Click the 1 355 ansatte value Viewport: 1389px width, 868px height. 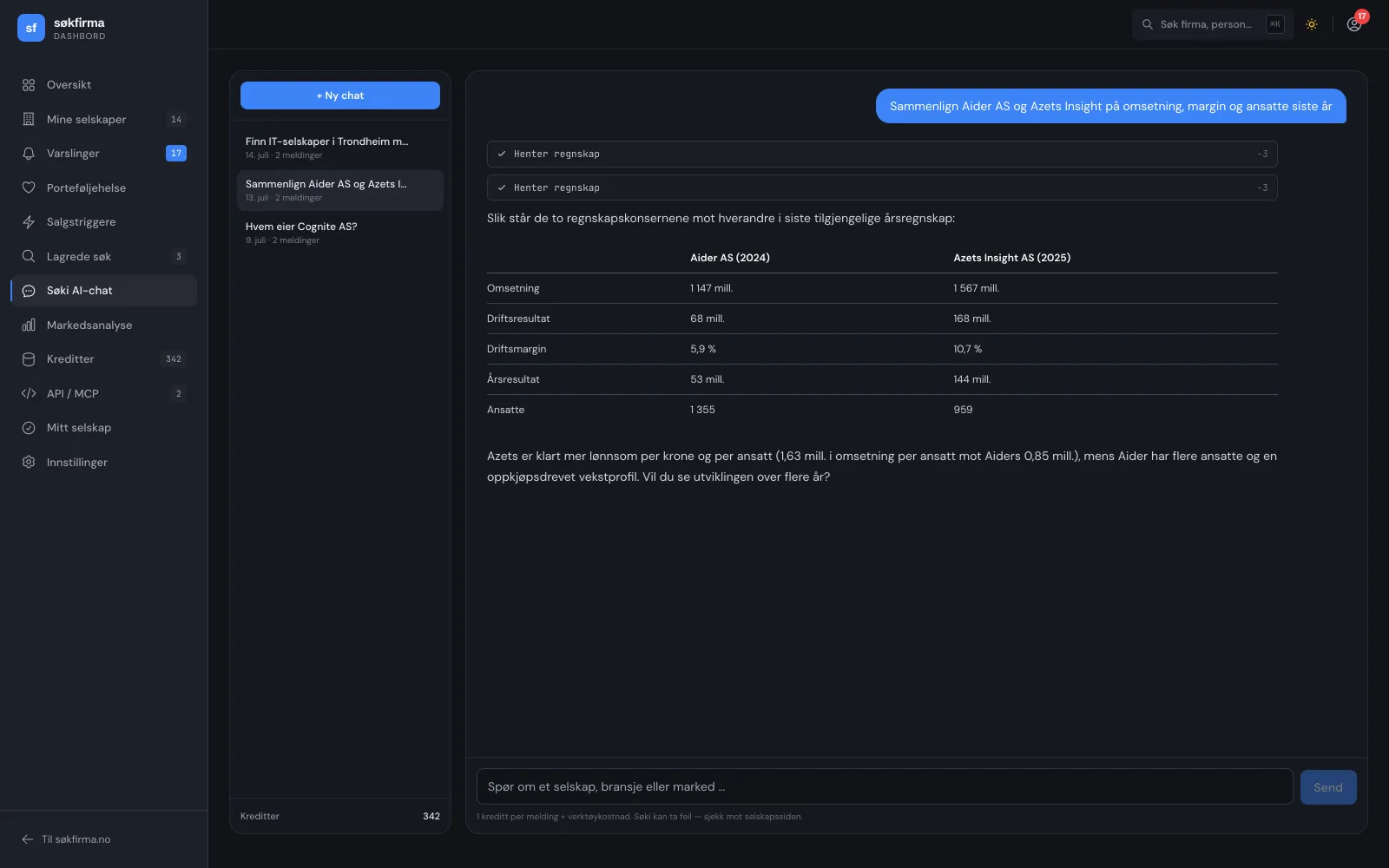click(703, 410)
